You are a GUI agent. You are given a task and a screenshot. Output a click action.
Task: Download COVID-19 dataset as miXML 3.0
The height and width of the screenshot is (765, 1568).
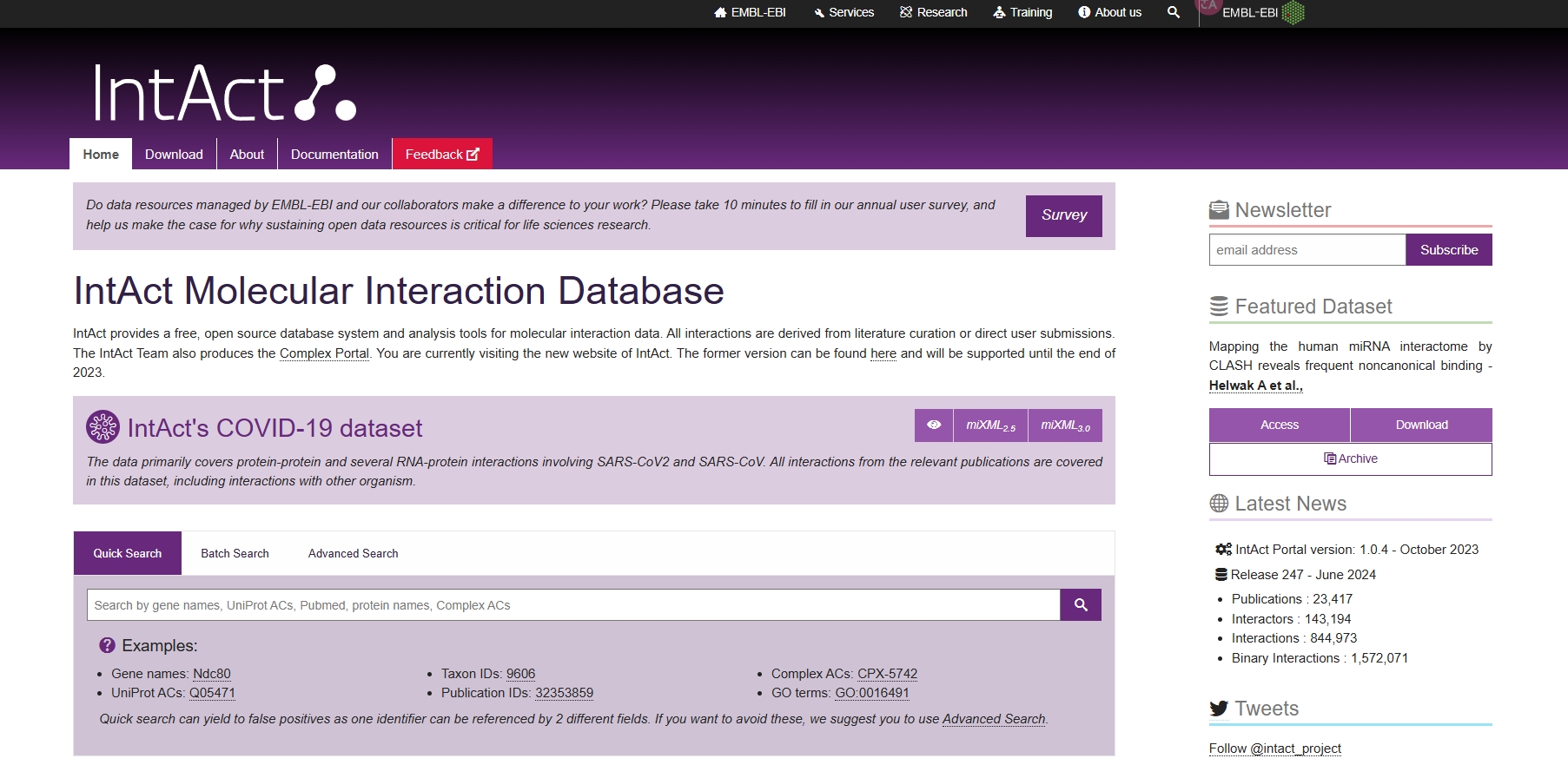pyautogui.click(x=1065, y=425)
